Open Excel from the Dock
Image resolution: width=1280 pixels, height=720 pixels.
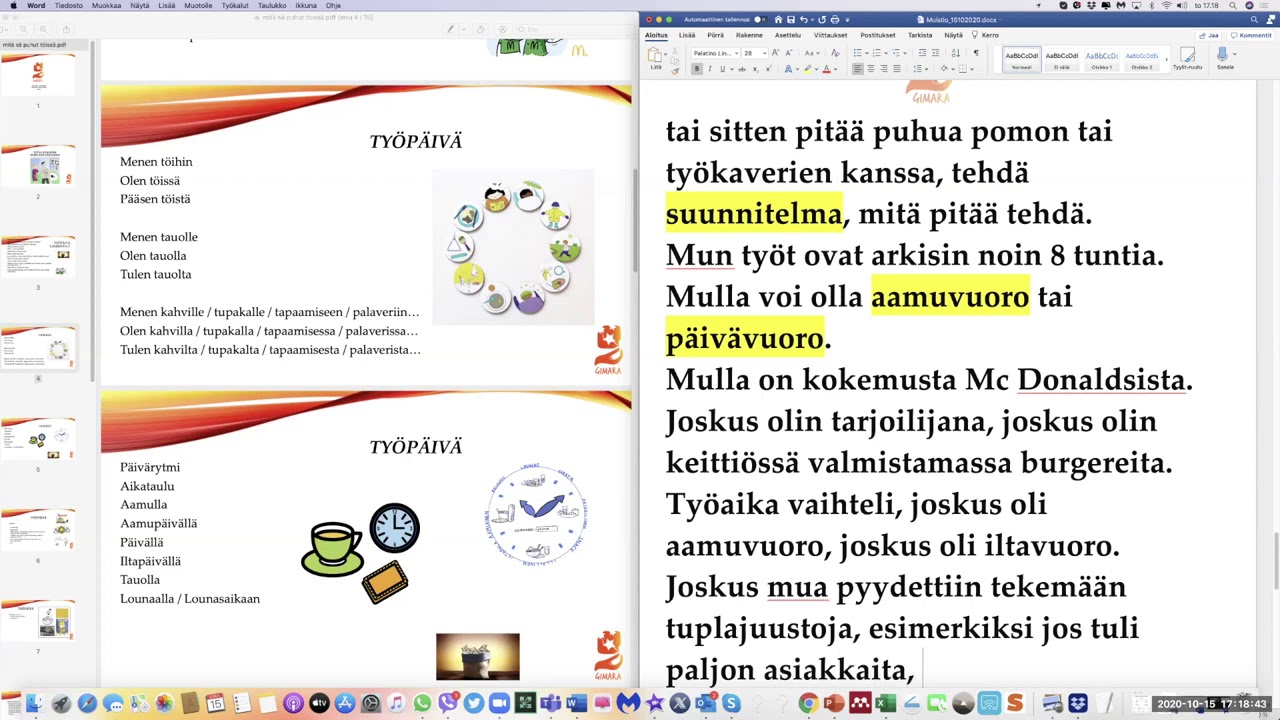pos(885,704)
